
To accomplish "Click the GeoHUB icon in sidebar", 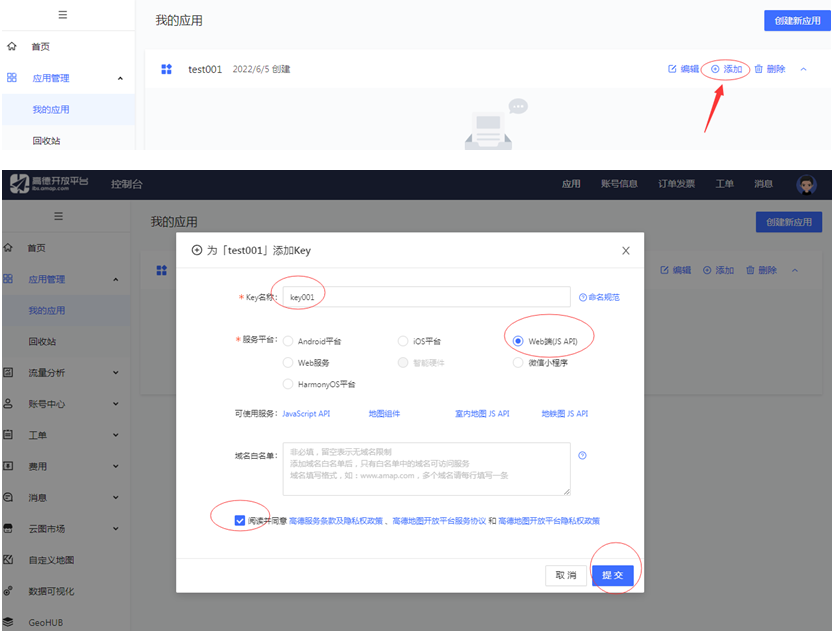I will click(9, 622).
